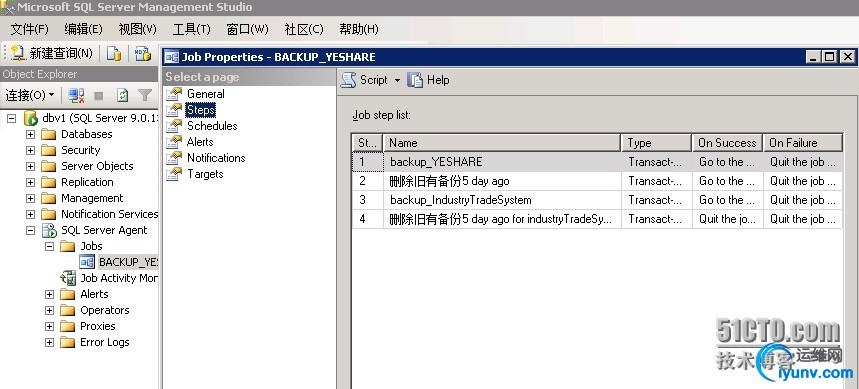Expand the Operators folder

coord(49,310)
